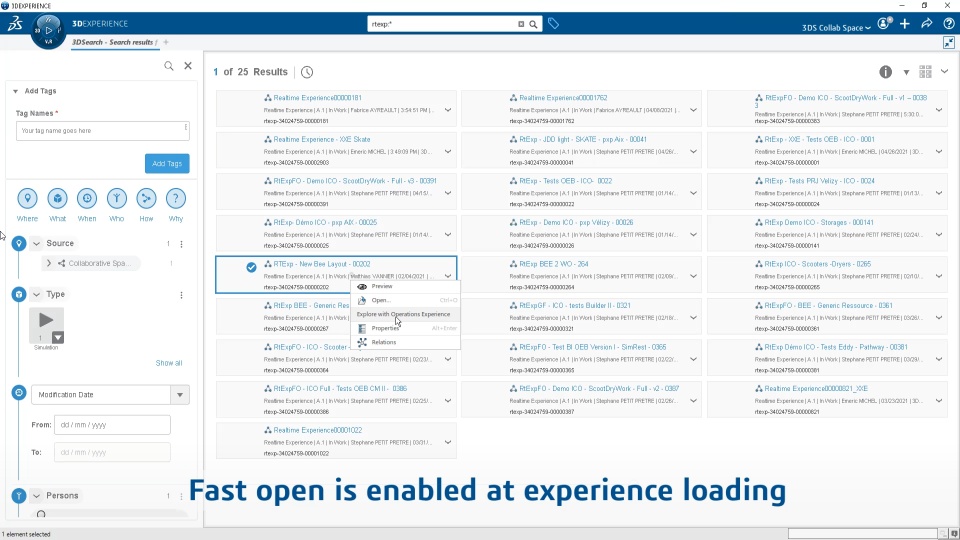Open Realtime Experience00001022 result link
Screen dimensions: 960x540
pos(318,430)
